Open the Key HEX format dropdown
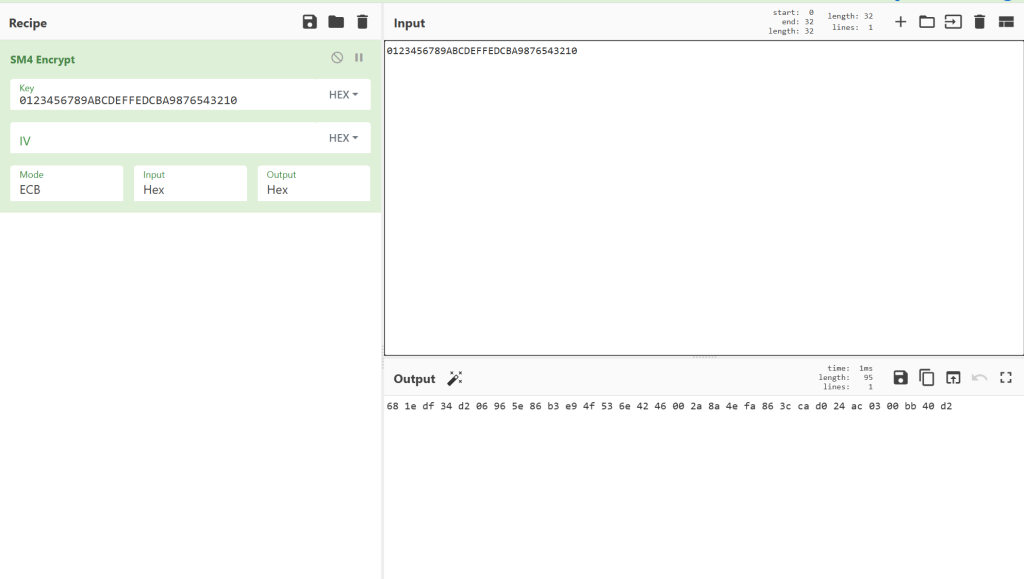 pyautogui.click(x=343, y=95)
